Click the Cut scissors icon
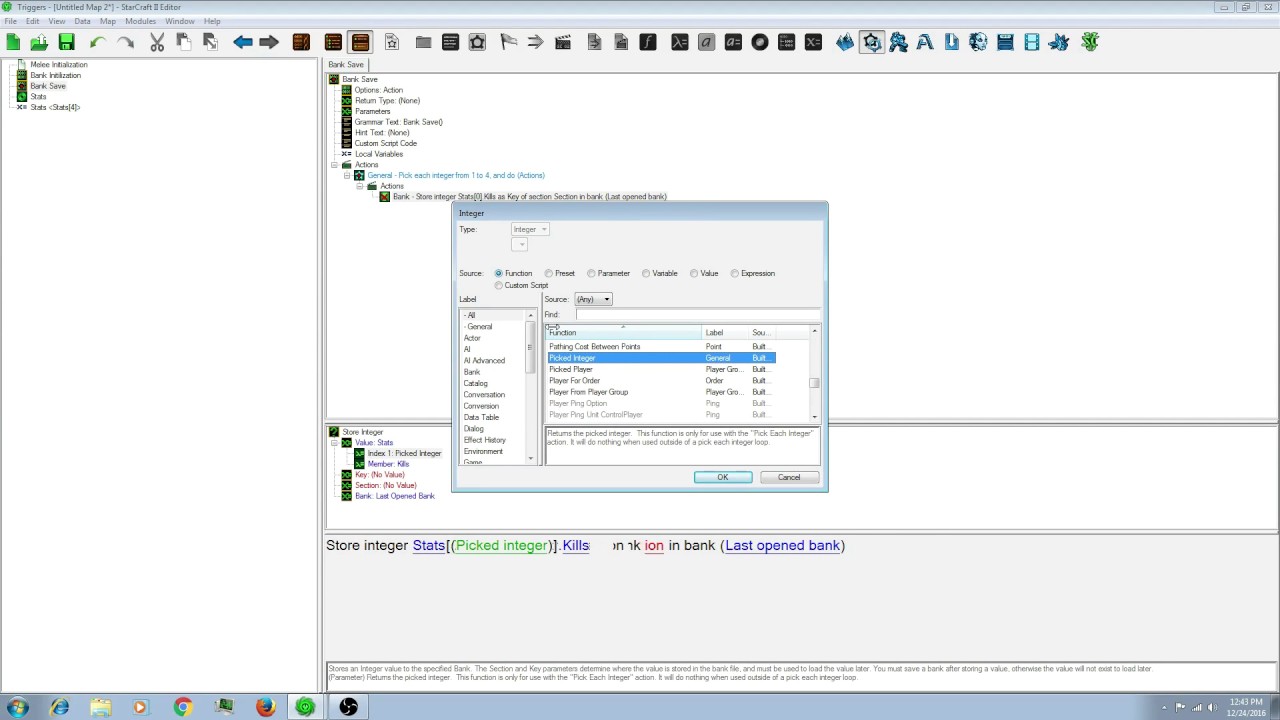The width and height of the screenshot is (1280, 720). (157, 42)
